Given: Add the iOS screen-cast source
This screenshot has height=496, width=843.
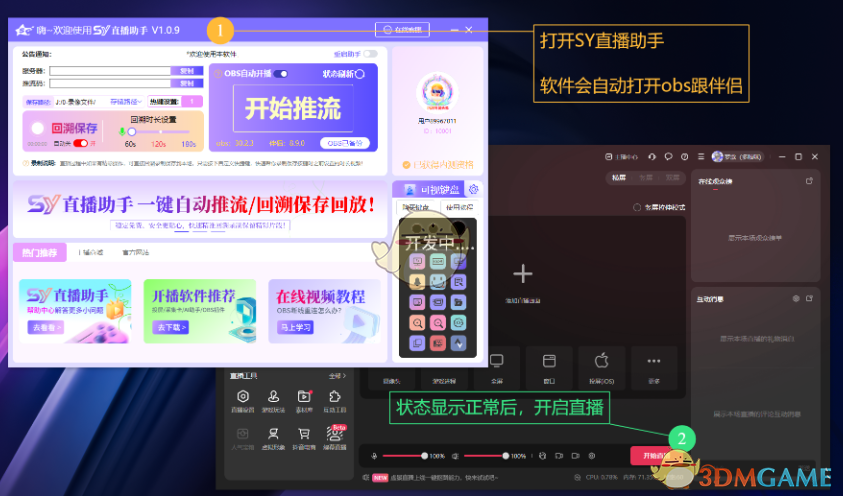Looking at the screenshot, I should click(x=602, y=368).
